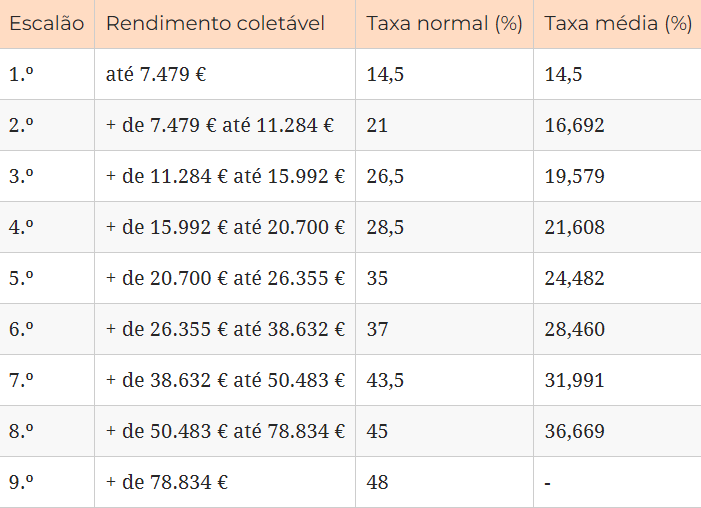Screen dimensions: 701x508
Task: Select the 36,669 average rate cell
Action: click(x=574, y=431)
